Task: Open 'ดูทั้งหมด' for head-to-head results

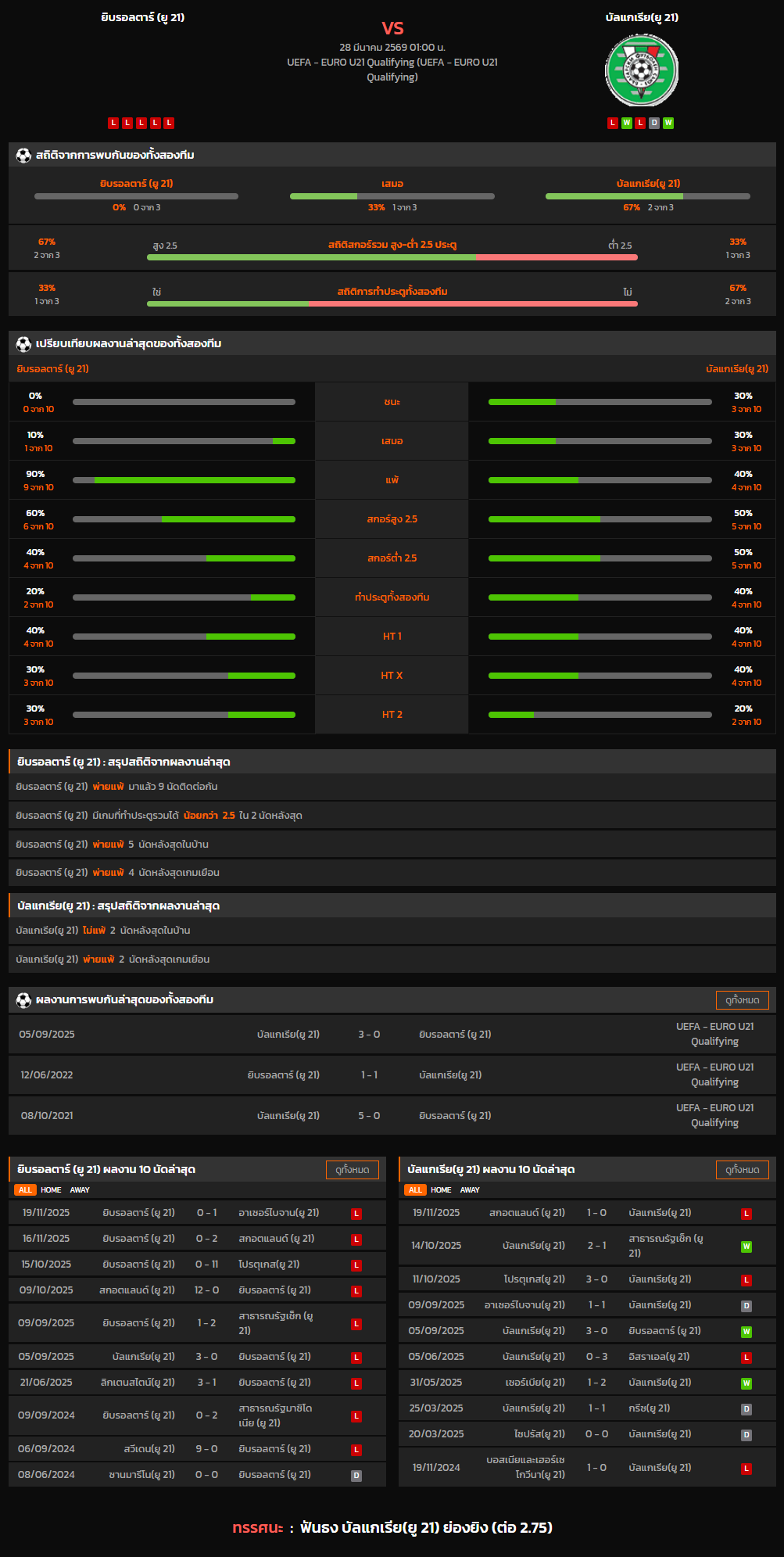Action: (x=742, y=1000)
